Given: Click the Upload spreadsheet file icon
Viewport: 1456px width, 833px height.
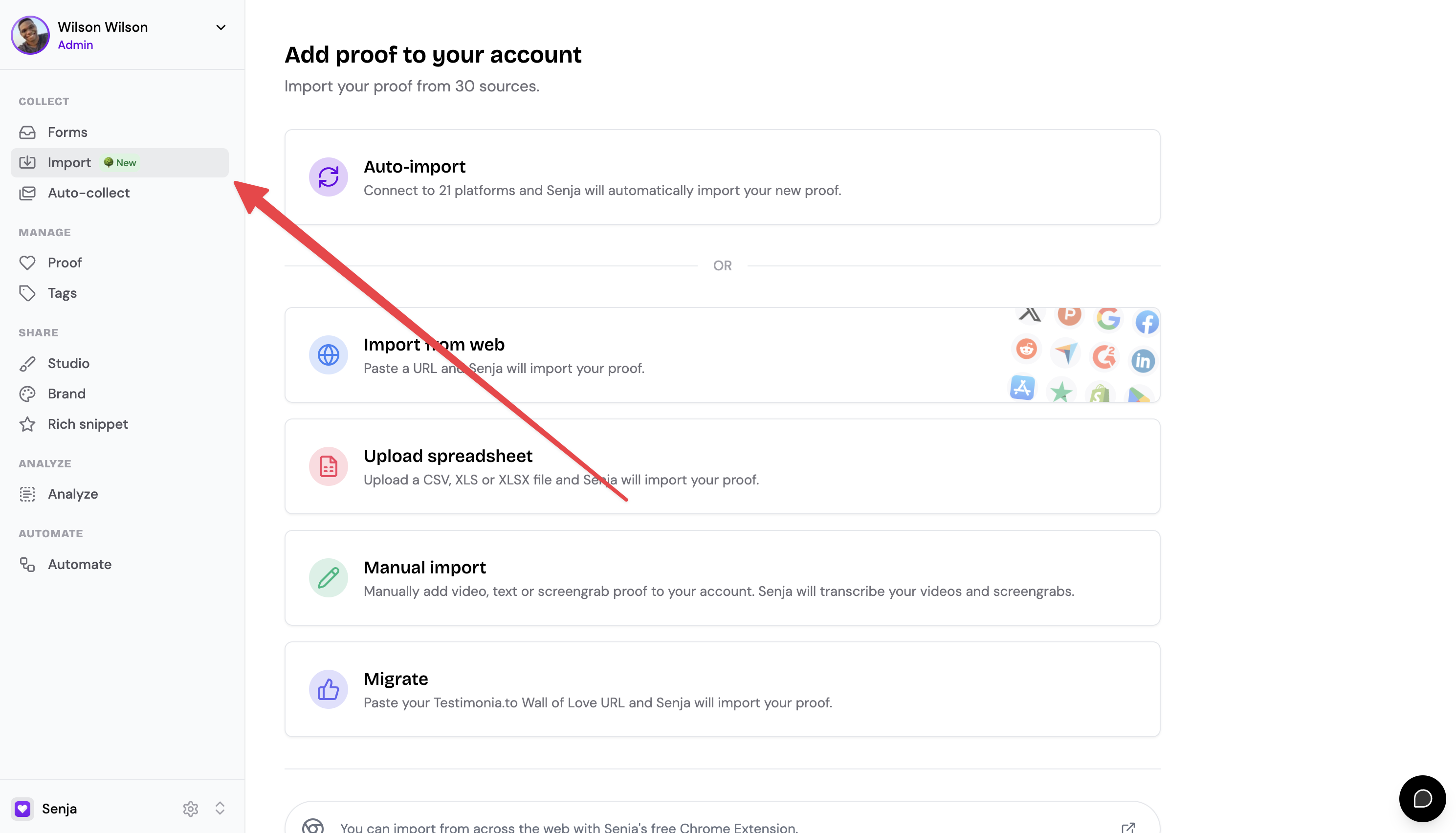Looking at the screenshot, I should (329, 466).
